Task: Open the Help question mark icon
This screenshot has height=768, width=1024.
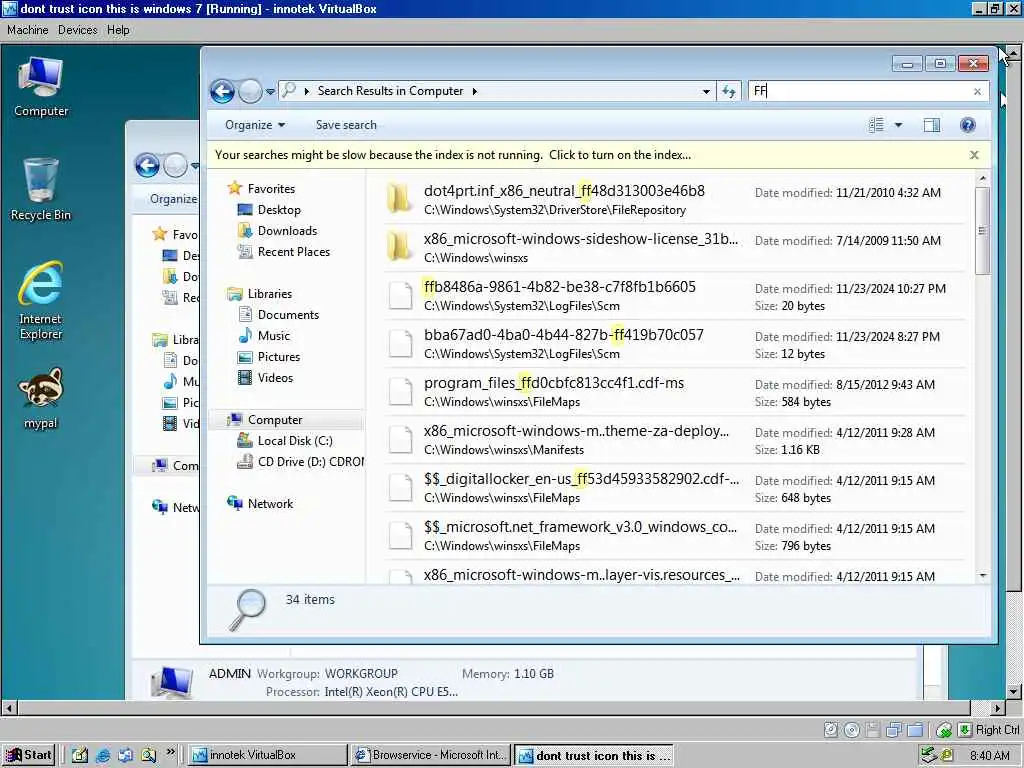Action: [x=967, y=125]
